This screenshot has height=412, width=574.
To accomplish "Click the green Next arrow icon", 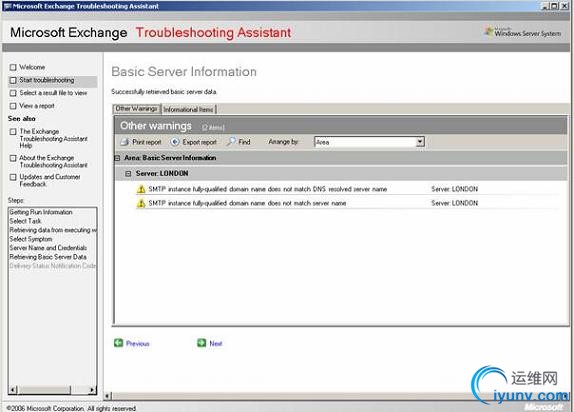I will pos(201,343).
